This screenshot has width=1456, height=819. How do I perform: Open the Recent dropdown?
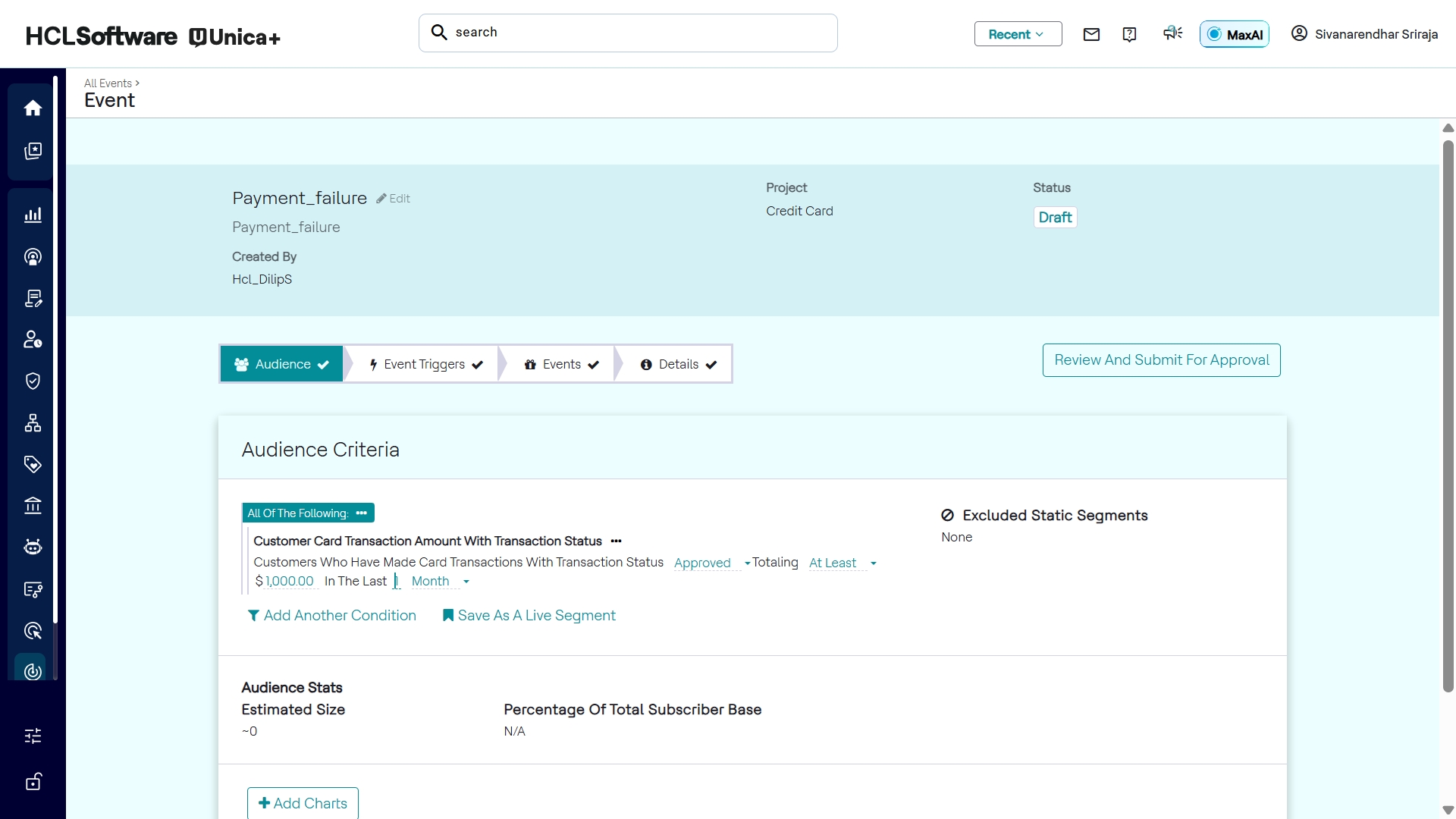(x=1017, y=34)
